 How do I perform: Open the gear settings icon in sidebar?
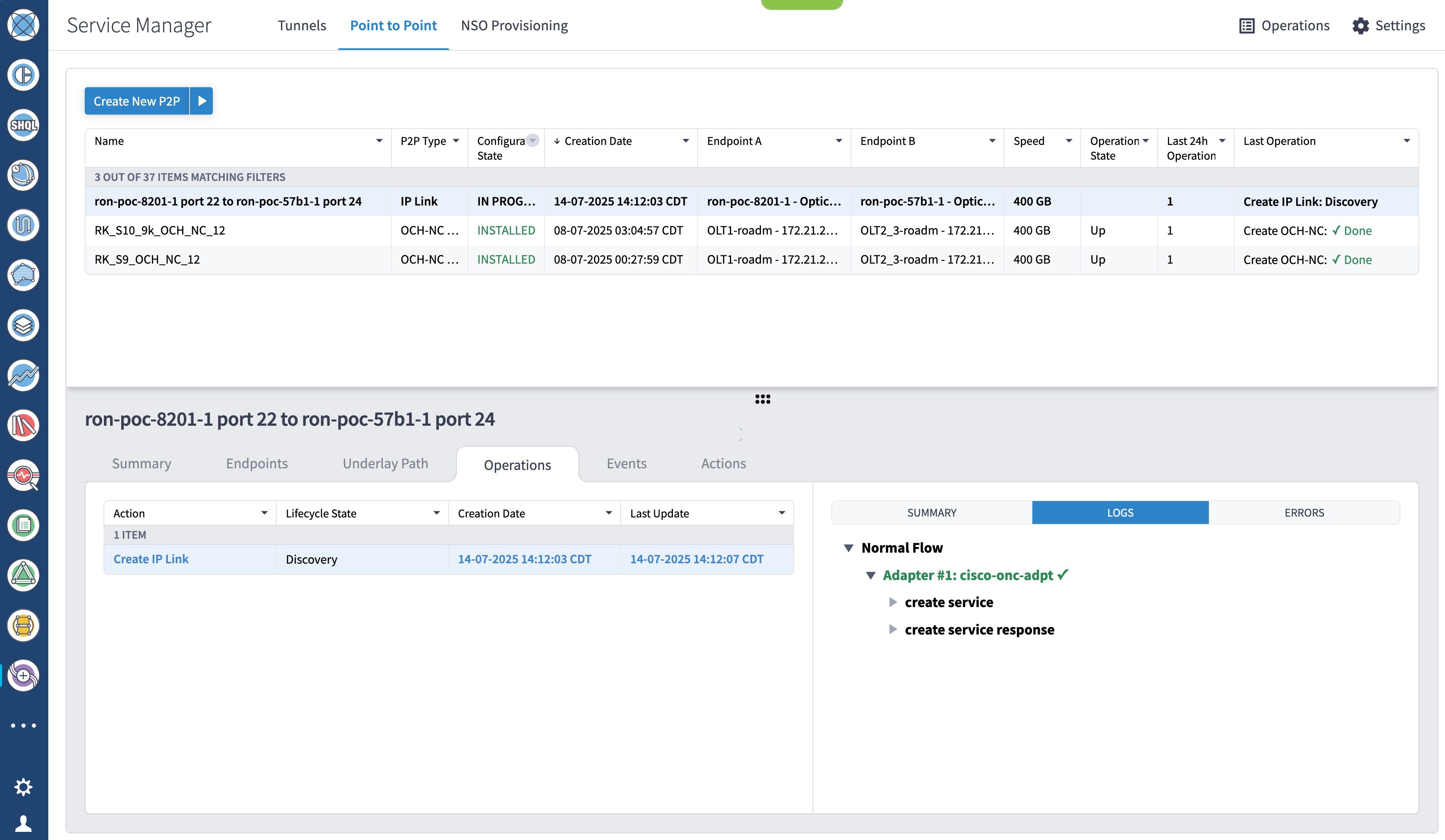pos(23,787)
